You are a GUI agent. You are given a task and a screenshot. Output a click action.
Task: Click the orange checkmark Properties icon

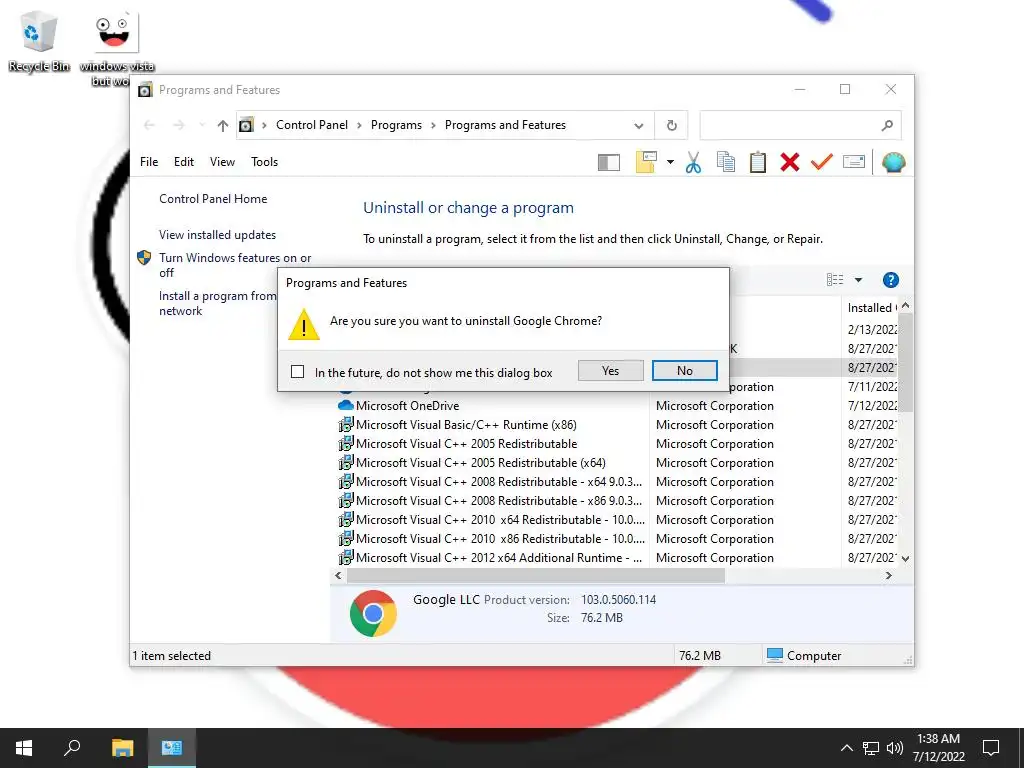click(822, 161)
